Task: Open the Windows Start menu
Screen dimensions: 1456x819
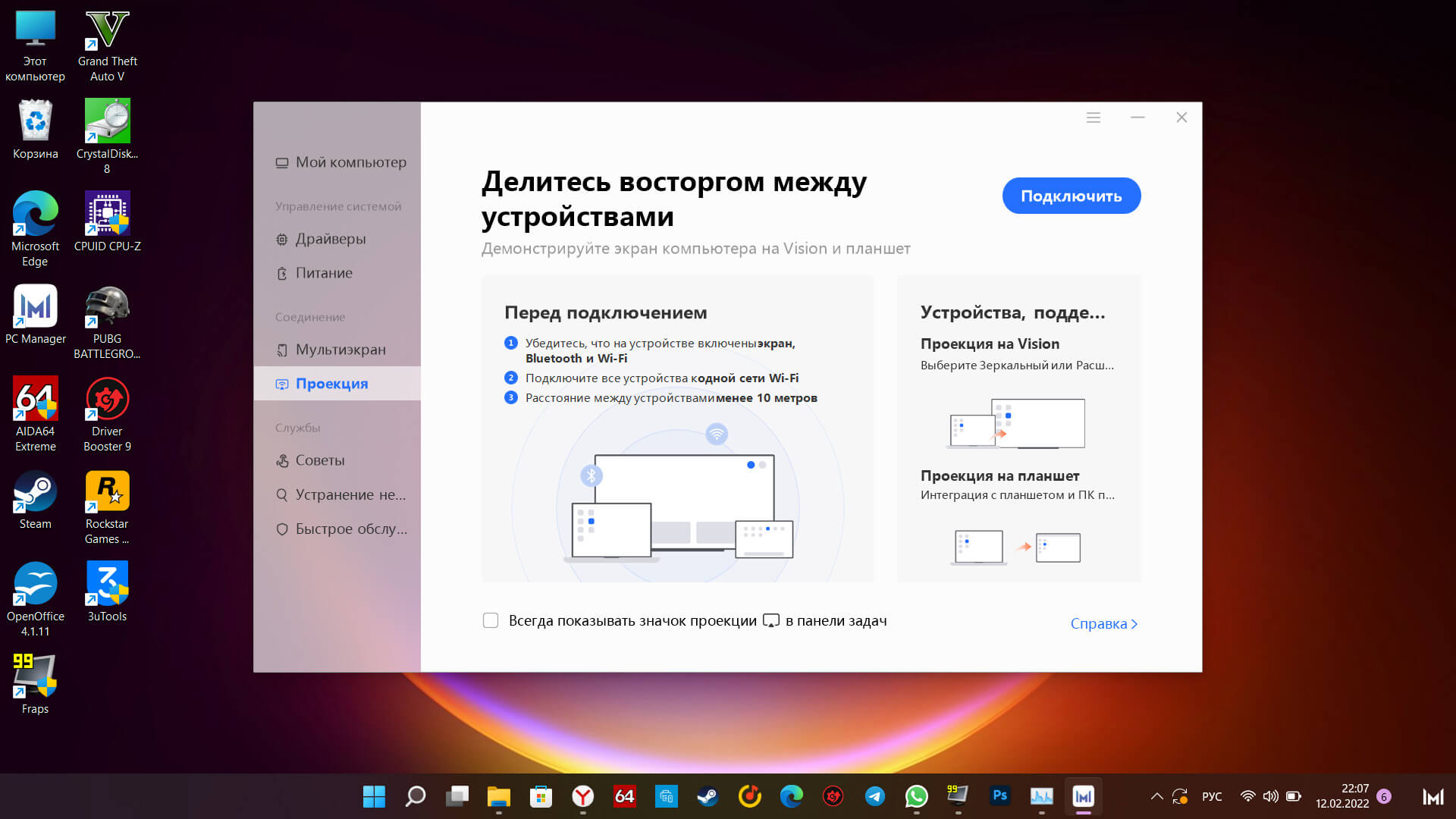Action: pos(374,796)
